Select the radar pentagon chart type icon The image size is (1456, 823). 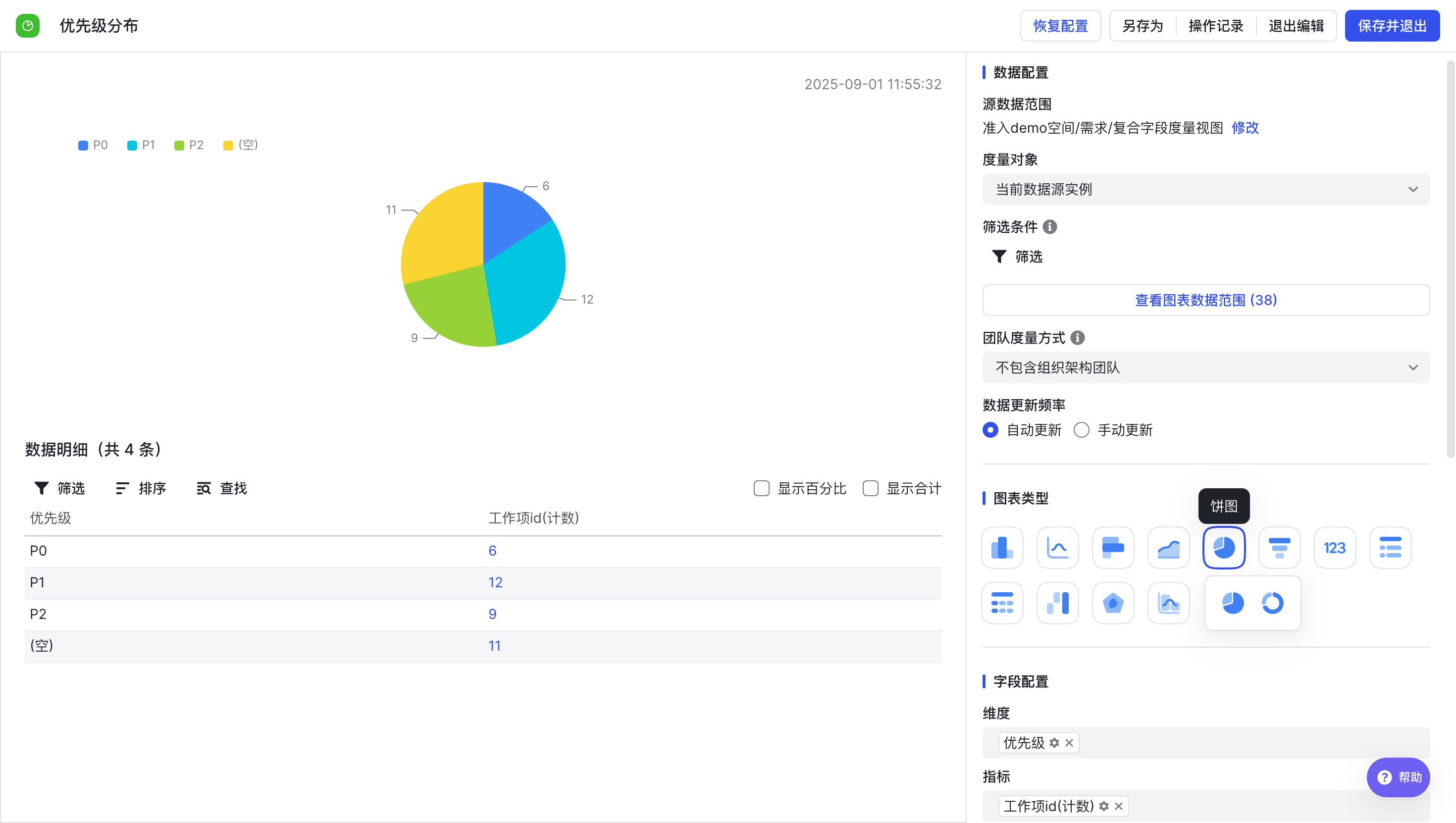pyautogui.click(x=1113, y=603)
